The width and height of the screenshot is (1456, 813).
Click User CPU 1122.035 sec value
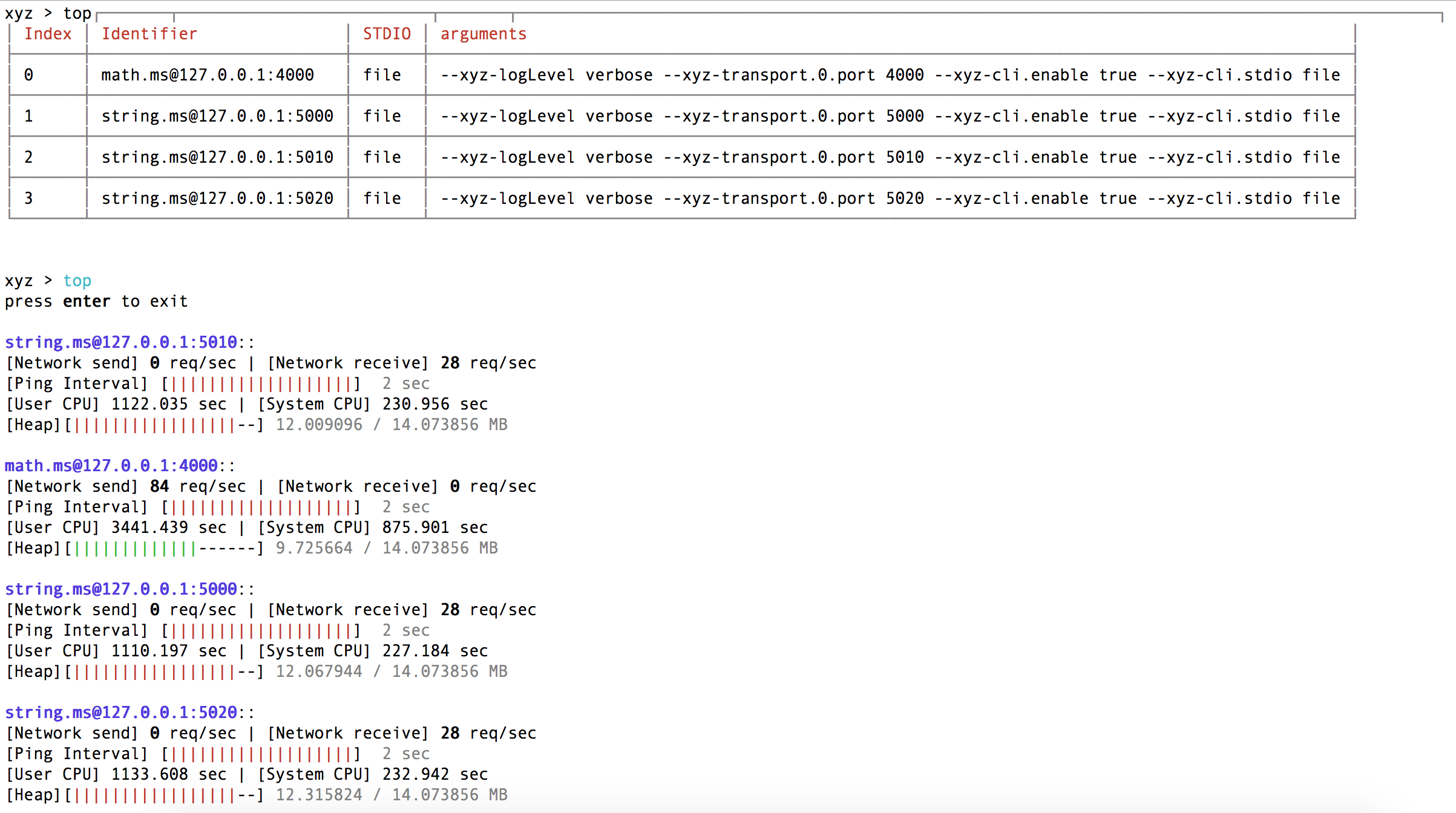pyautogui.click(x=169, y=404)
